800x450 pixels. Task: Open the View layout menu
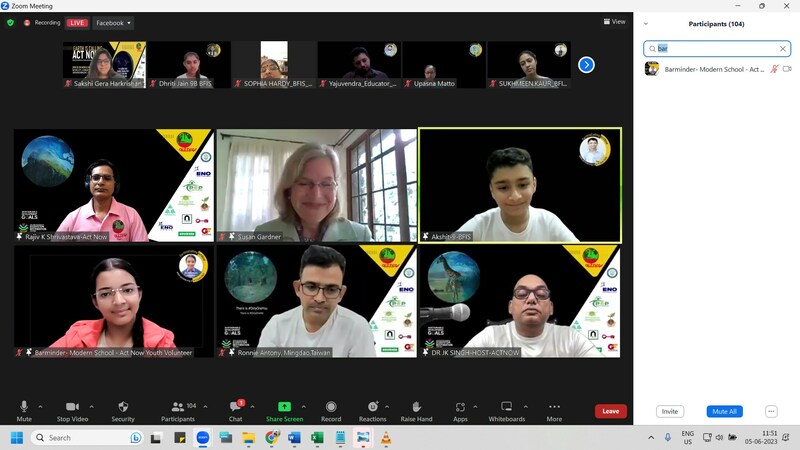[x=614, y=21]
